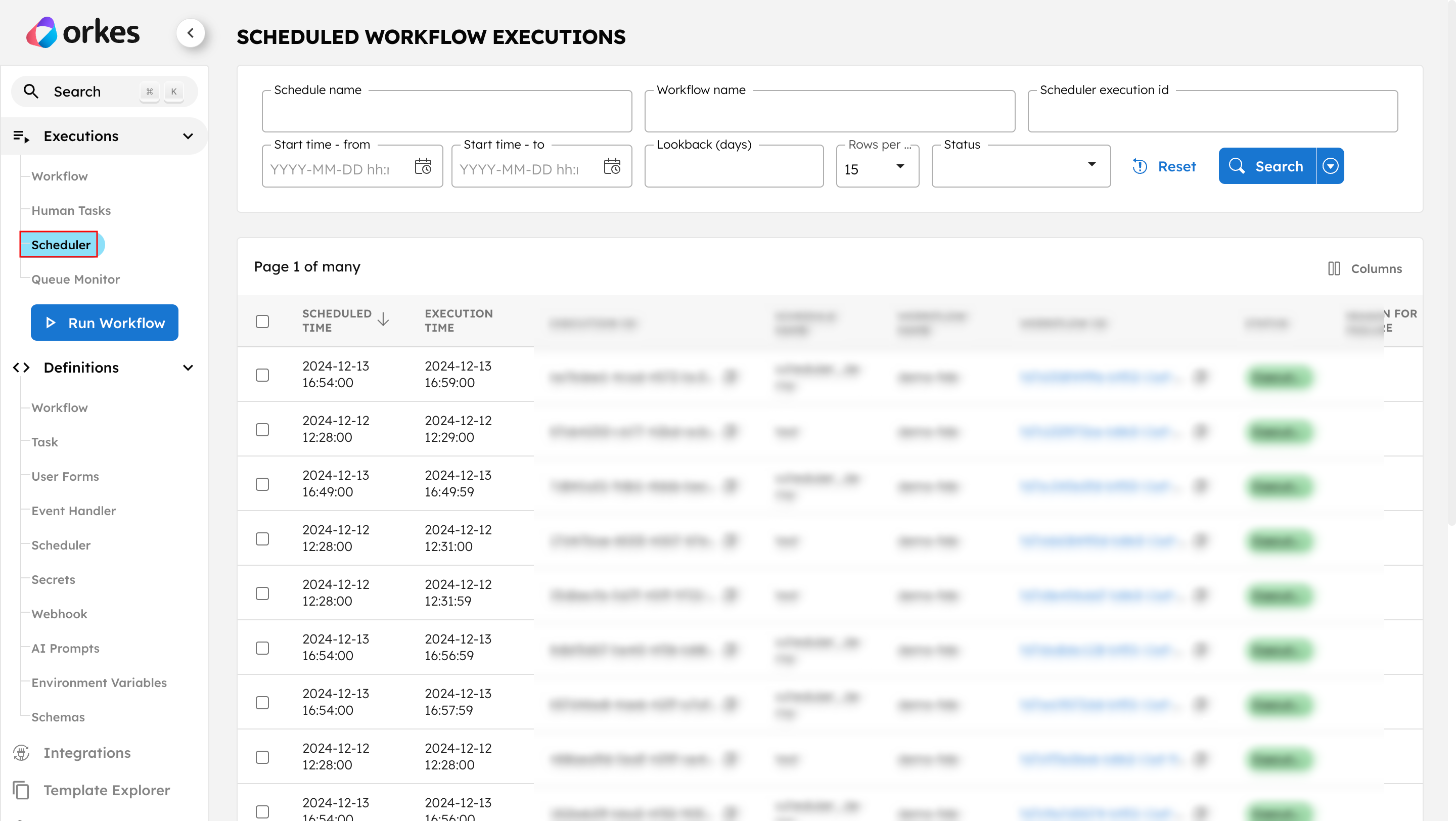This screenshot has width=1456, height=821.
Task: Check the row with execution time 12:31:00
Action: pos(262,539)
